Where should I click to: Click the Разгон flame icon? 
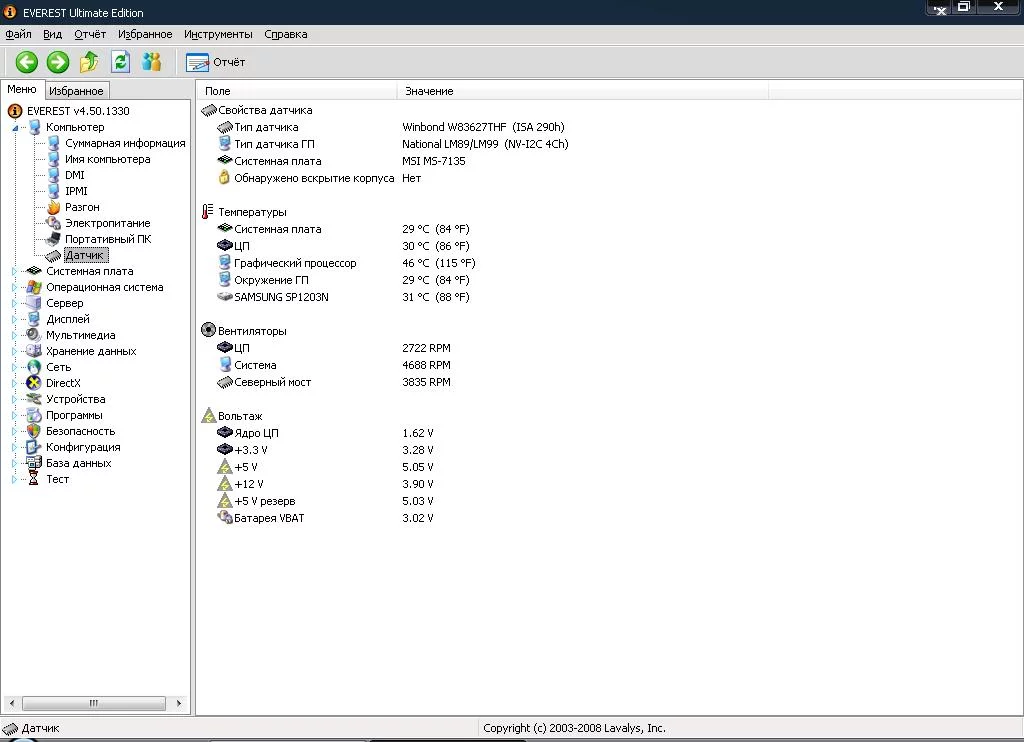click(54, 207)
